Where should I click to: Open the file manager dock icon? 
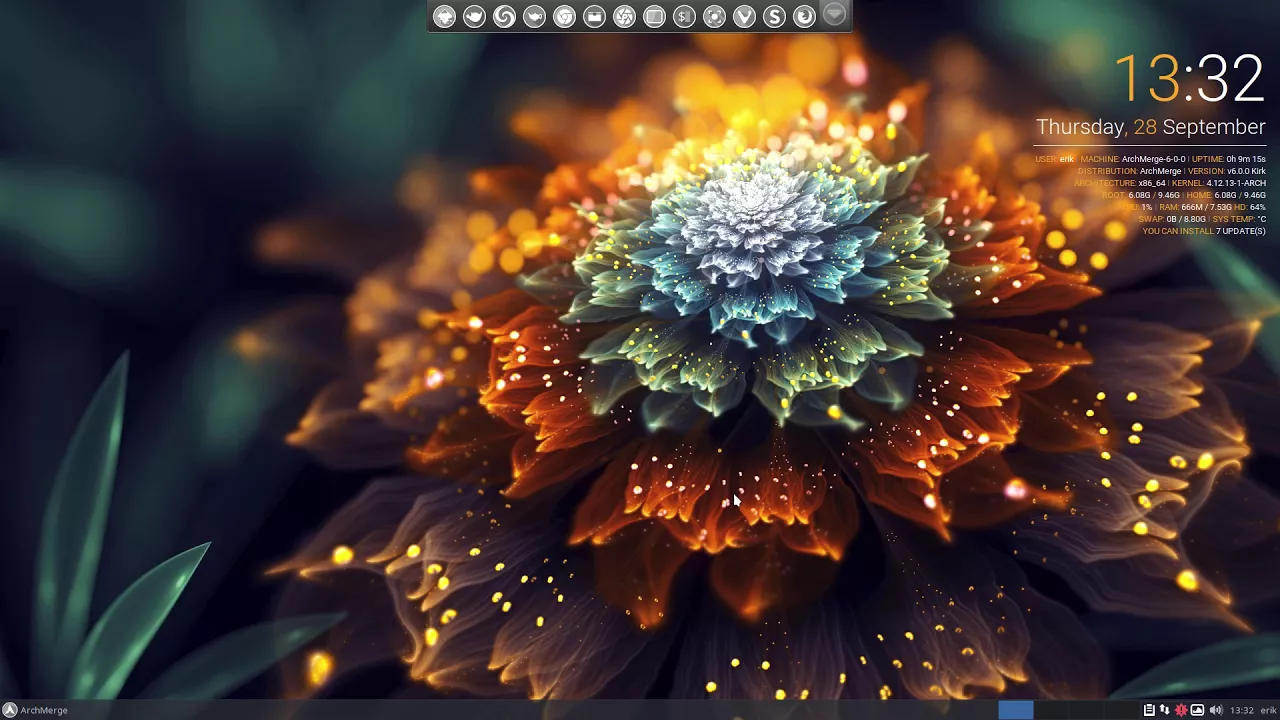click(x=594, y=16)
